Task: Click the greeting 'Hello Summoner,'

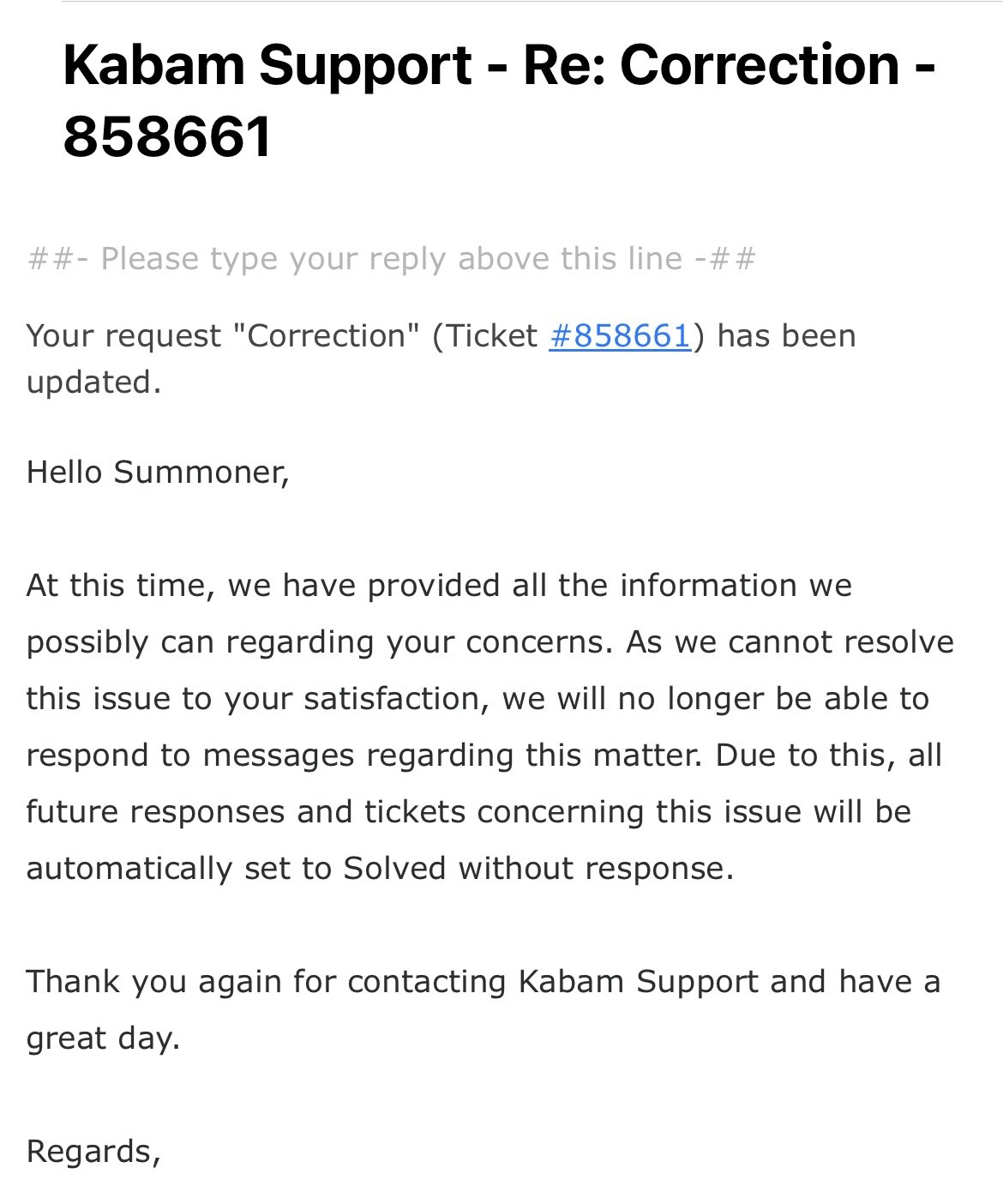Action: (159, 473)
